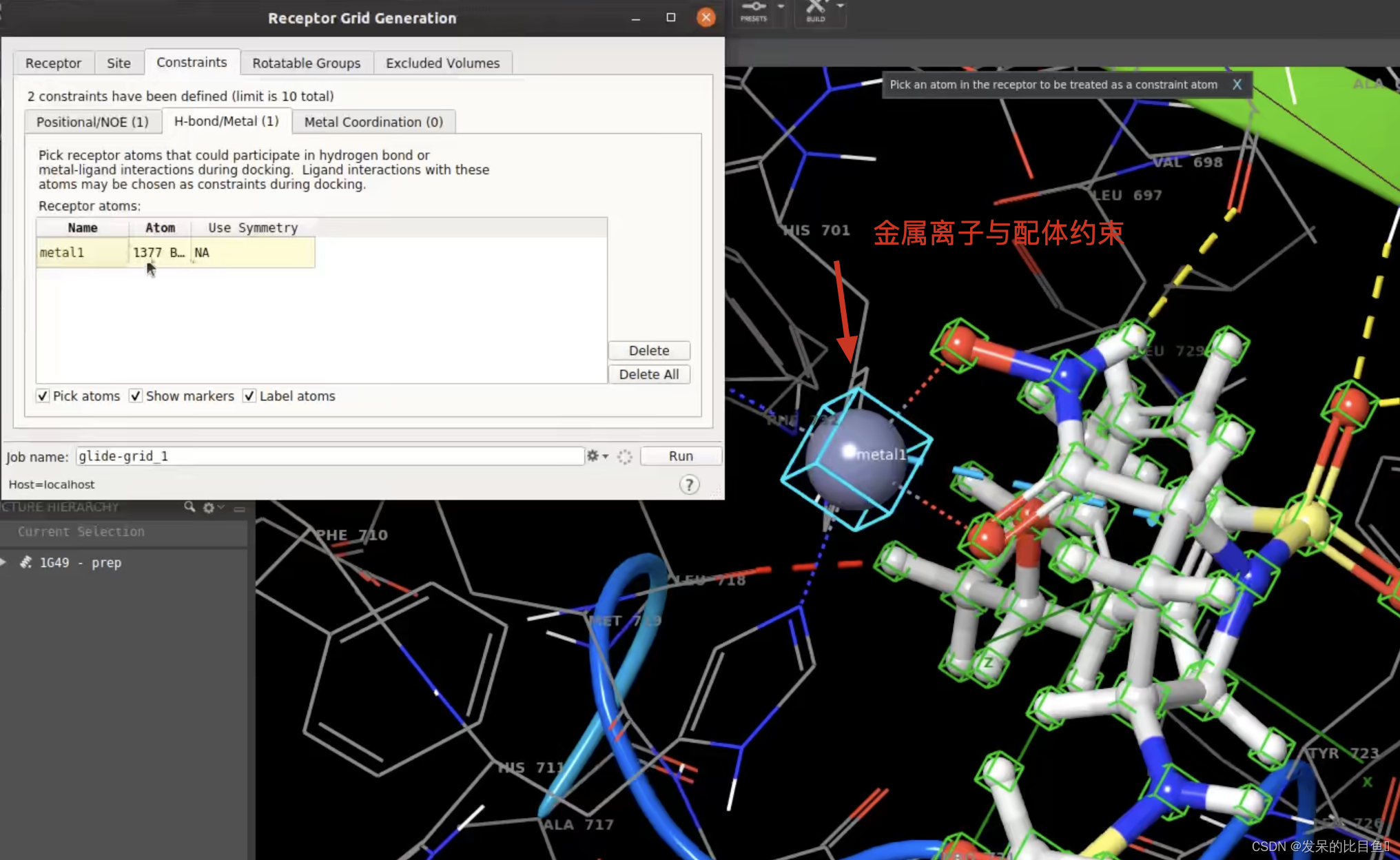Open the Presets toolbar icon

(x=754, y=10)
